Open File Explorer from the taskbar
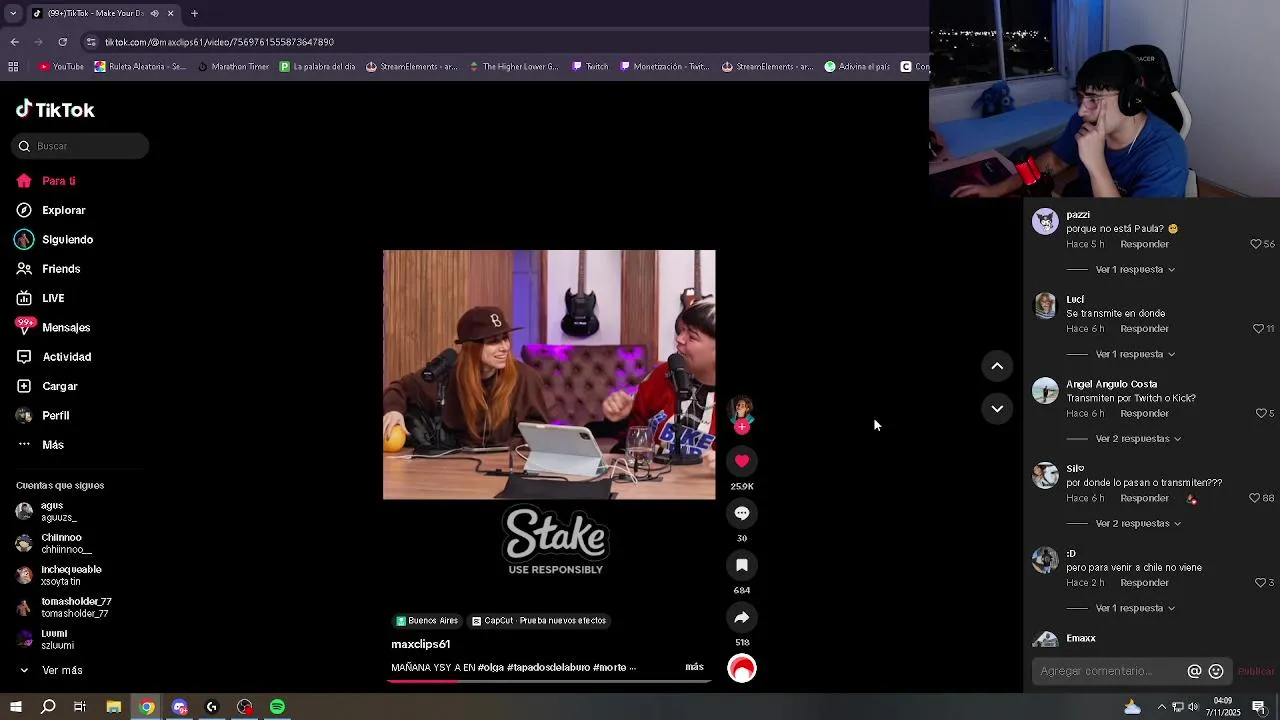Image resolution: width=1280 pixels, height=720 pixels. [114, 707]
